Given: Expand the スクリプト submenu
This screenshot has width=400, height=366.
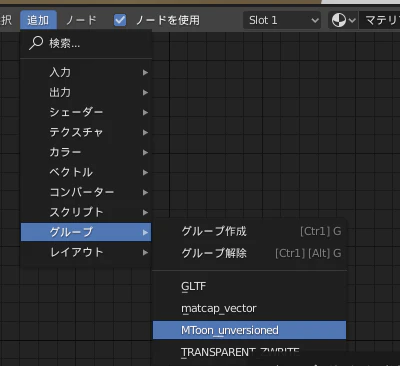Looking at the screenshot, I should click(x=86, y=212).
